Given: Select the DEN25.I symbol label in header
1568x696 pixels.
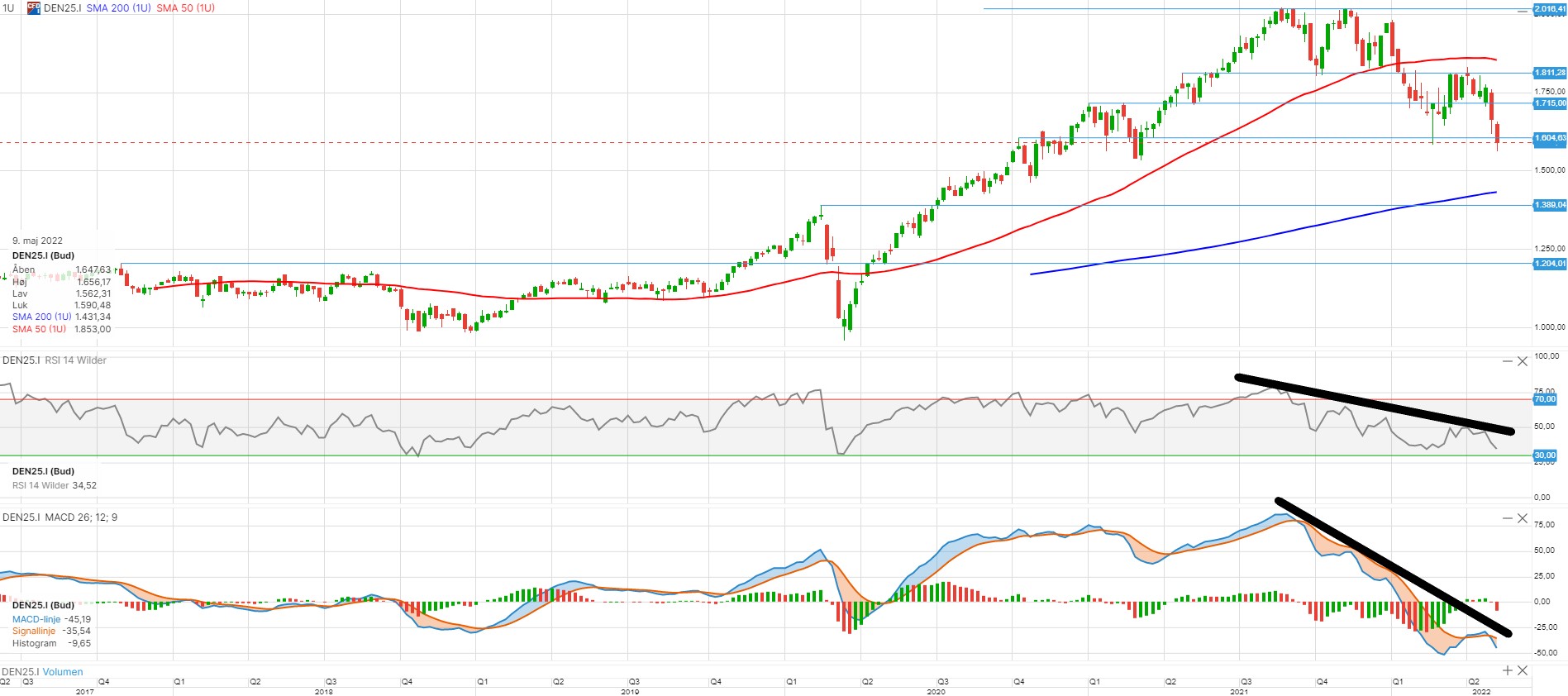Looking at the screenshot, I should tap(62, 8).
